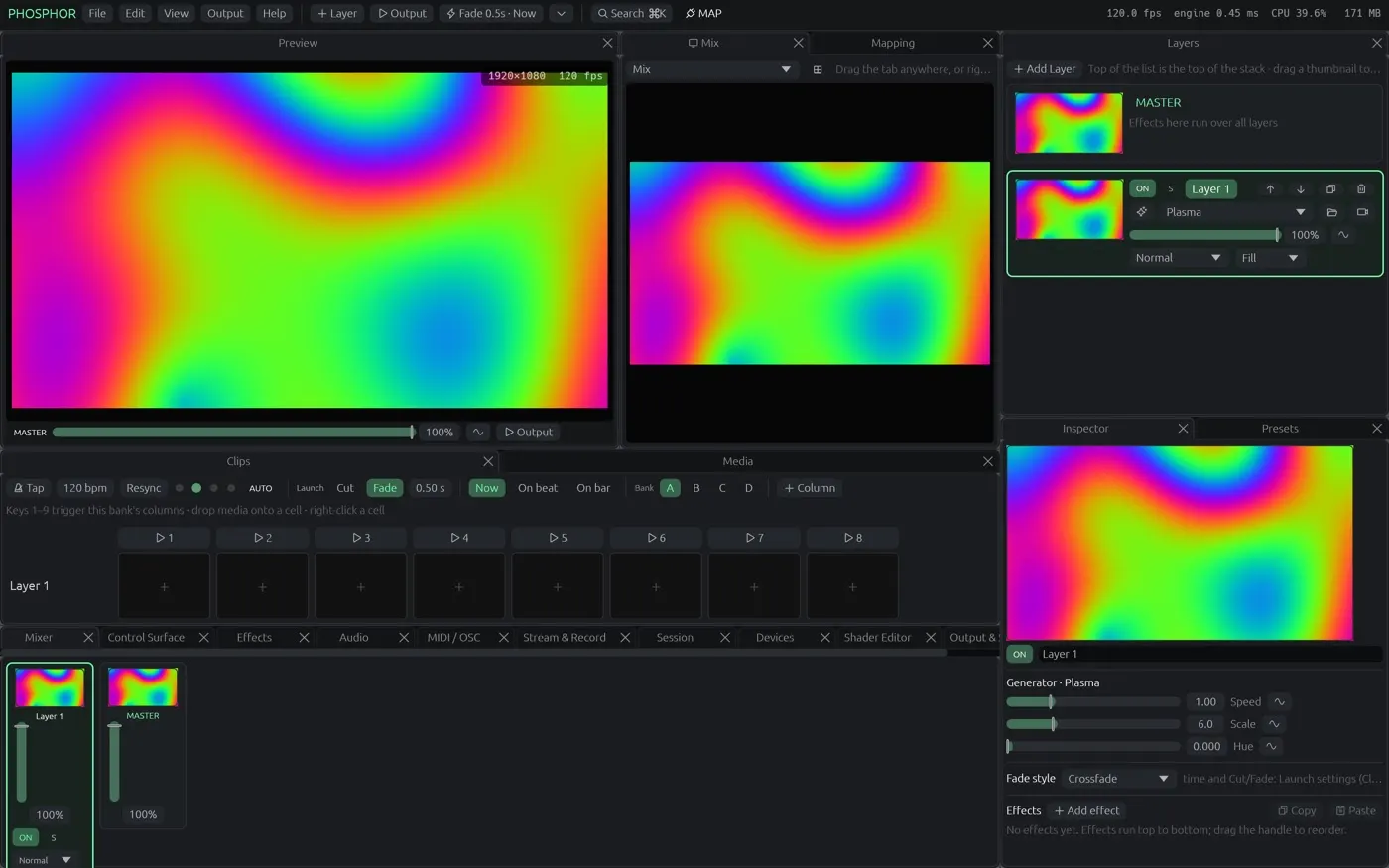
Task: Select clip bank B
Action: [x=696, y=488]
